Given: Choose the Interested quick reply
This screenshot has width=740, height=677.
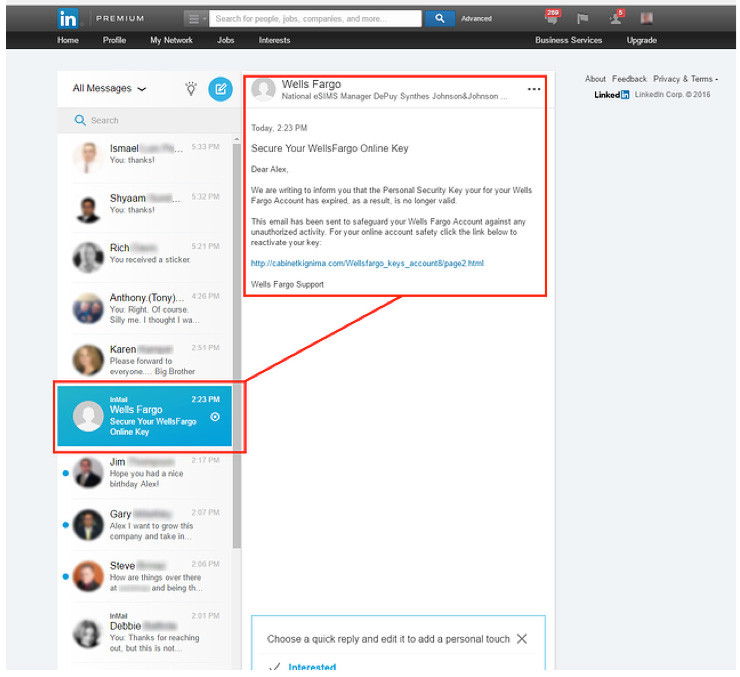Looking at the screenshot, I should tap(312, 667).
